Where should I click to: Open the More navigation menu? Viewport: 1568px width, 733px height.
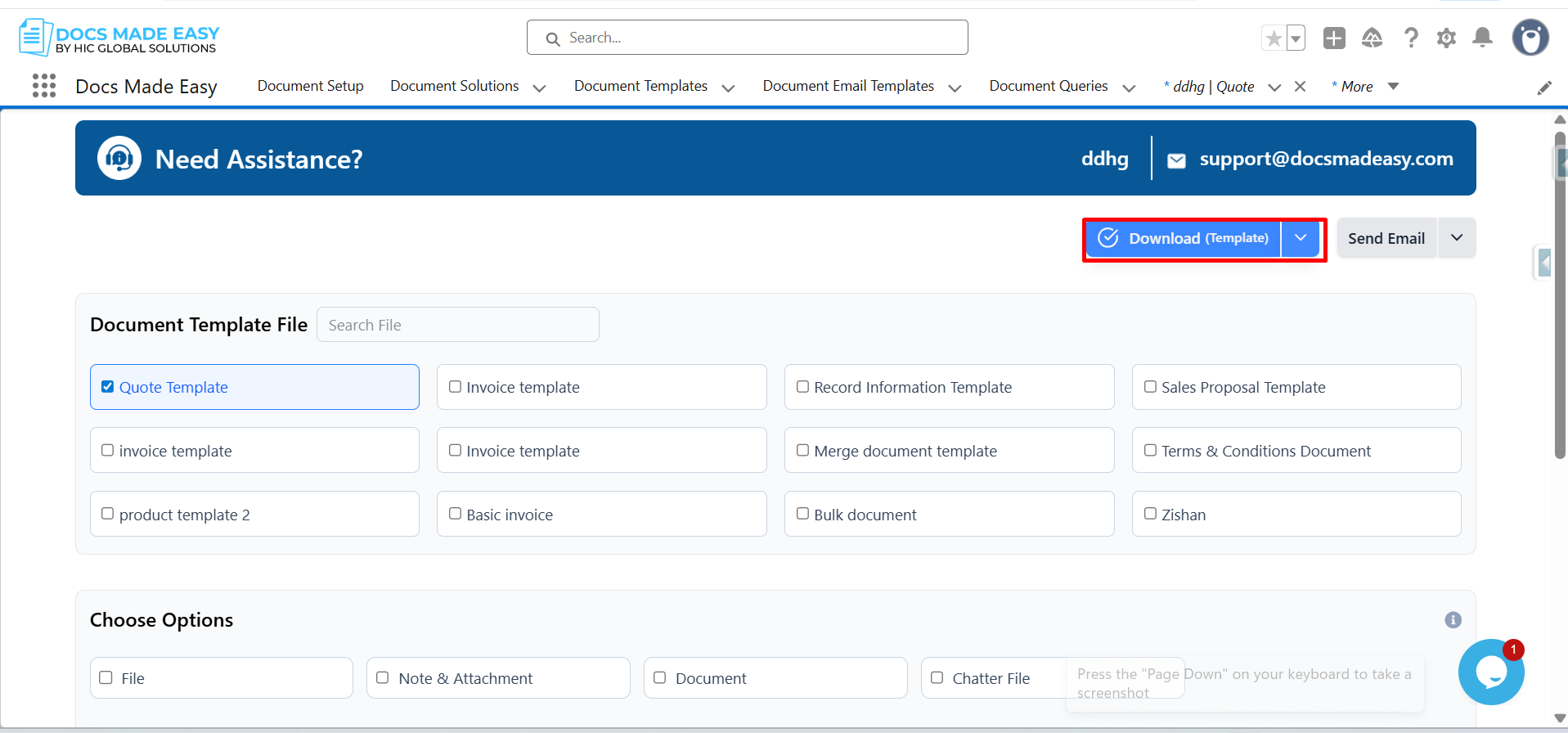point(1364,87)
